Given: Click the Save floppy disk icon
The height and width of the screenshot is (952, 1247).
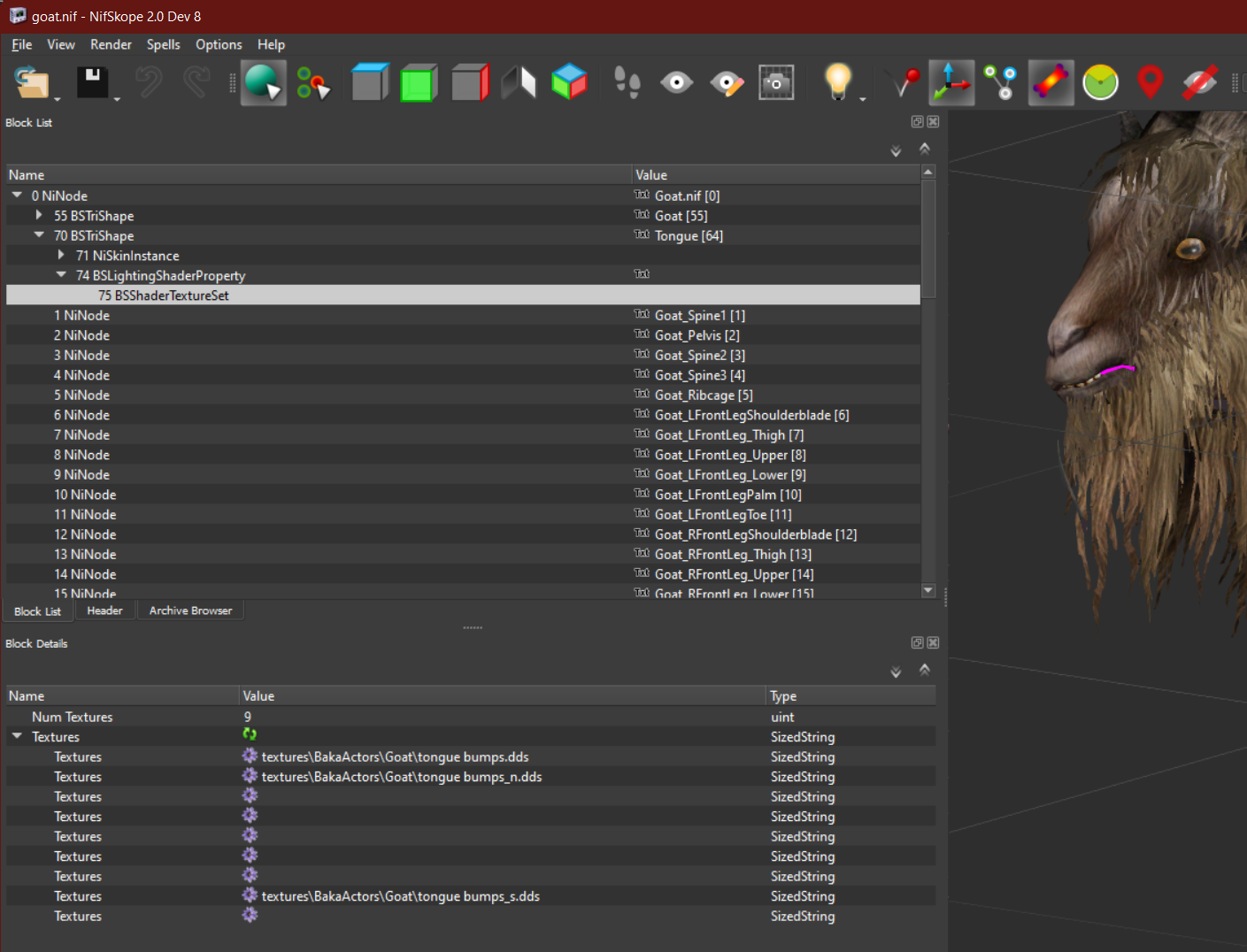Looking at the screenshot, I should click(x=92, y=83).
